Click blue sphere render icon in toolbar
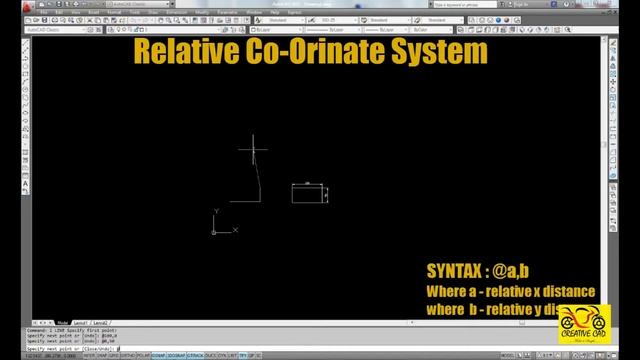 pyautogui.click(x=498, y=20)
